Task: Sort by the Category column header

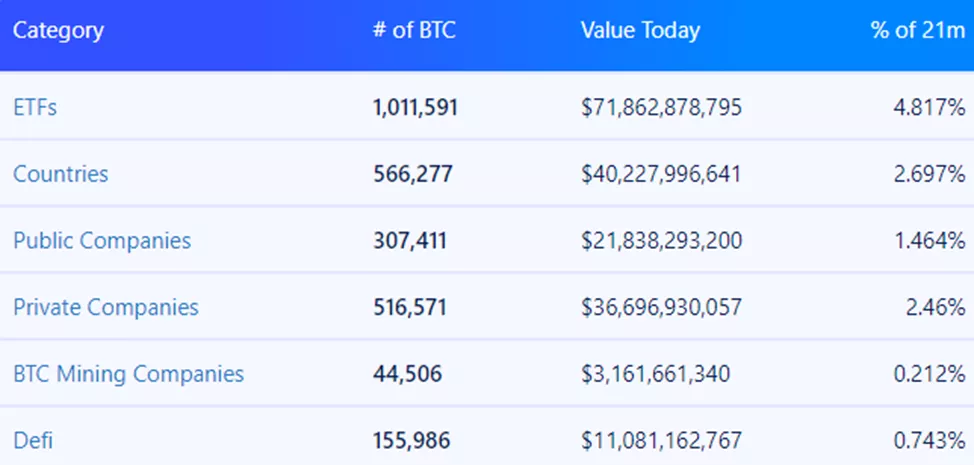Action: (58, 30)
